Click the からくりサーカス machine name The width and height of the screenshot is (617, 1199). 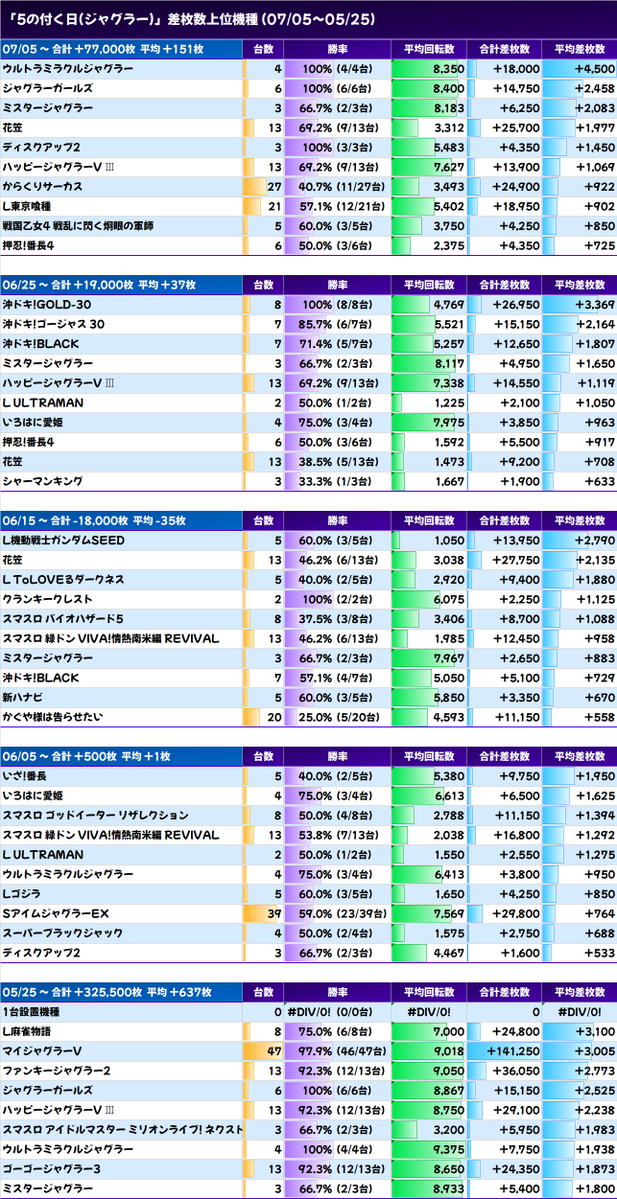click(x=43, y=187)
